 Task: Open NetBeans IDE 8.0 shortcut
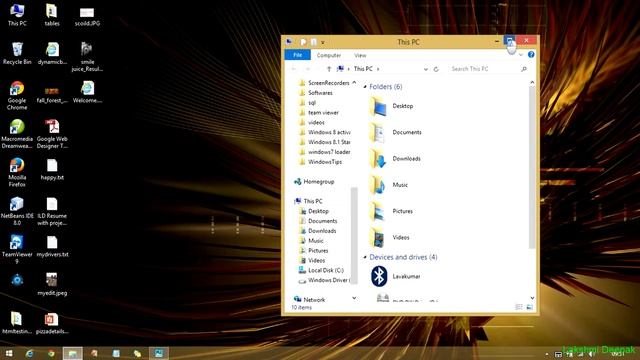coord(17,211)
